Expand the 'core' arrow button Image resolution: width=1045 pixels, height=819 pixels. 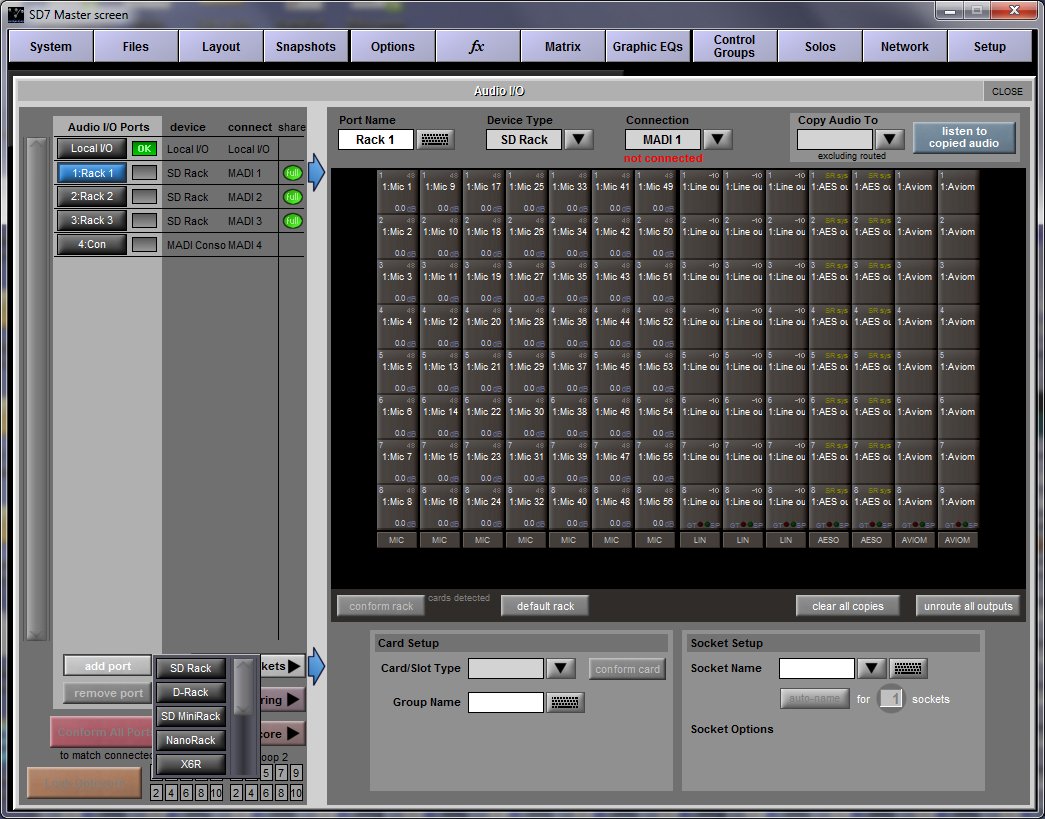click(x=283, y=734)
